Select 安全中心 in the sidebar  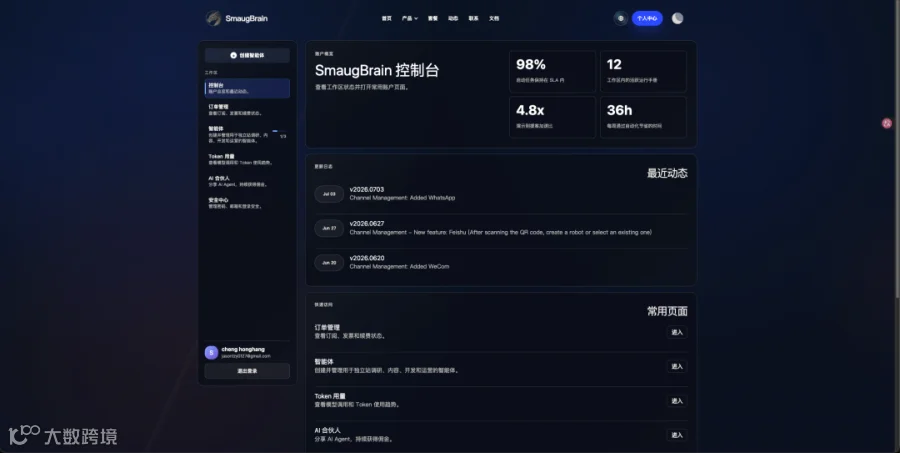pyautogui.click(x=247, y=203)
